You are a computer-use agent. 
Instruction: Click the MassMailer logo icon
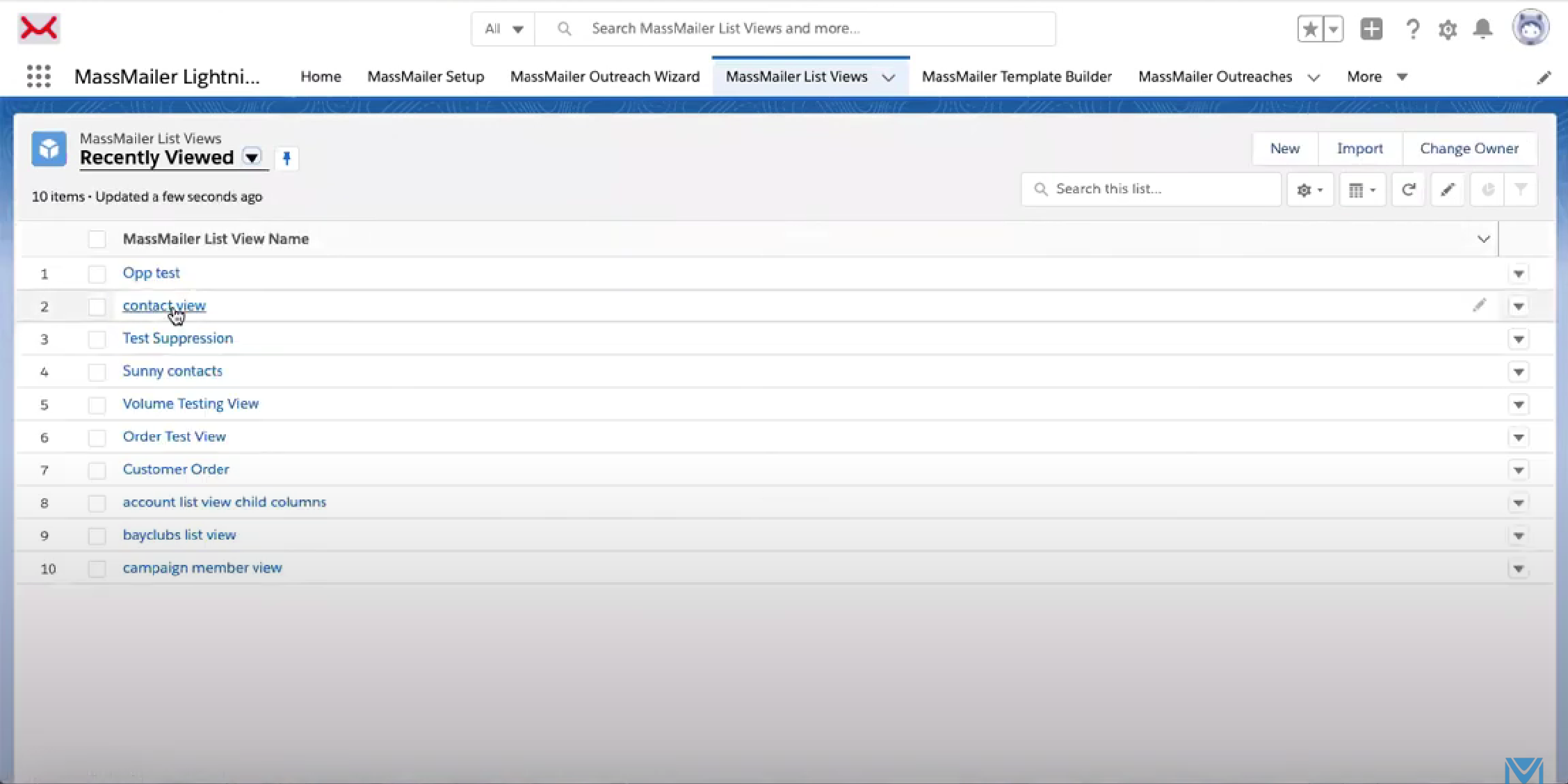(x=39, y=29)
